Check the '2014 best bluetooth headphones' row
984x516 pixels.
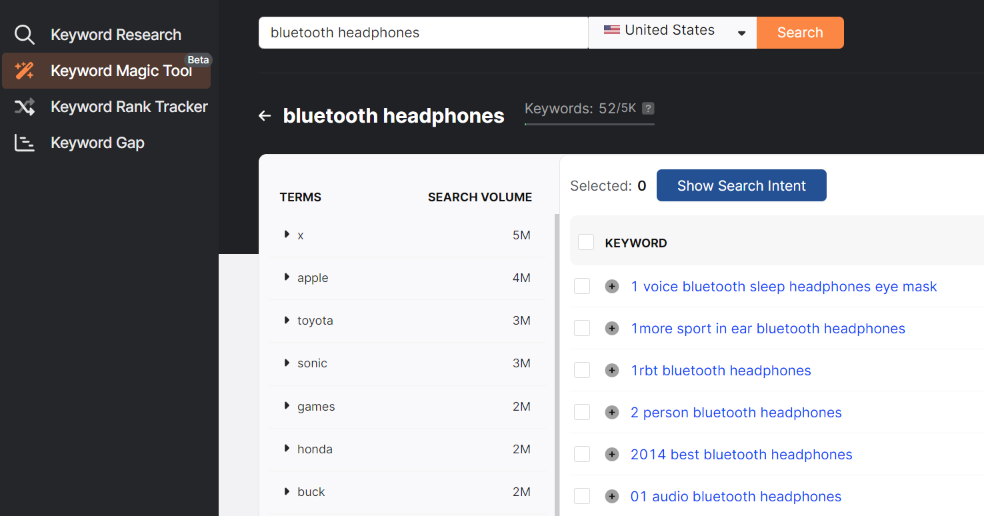click(582, 454)
